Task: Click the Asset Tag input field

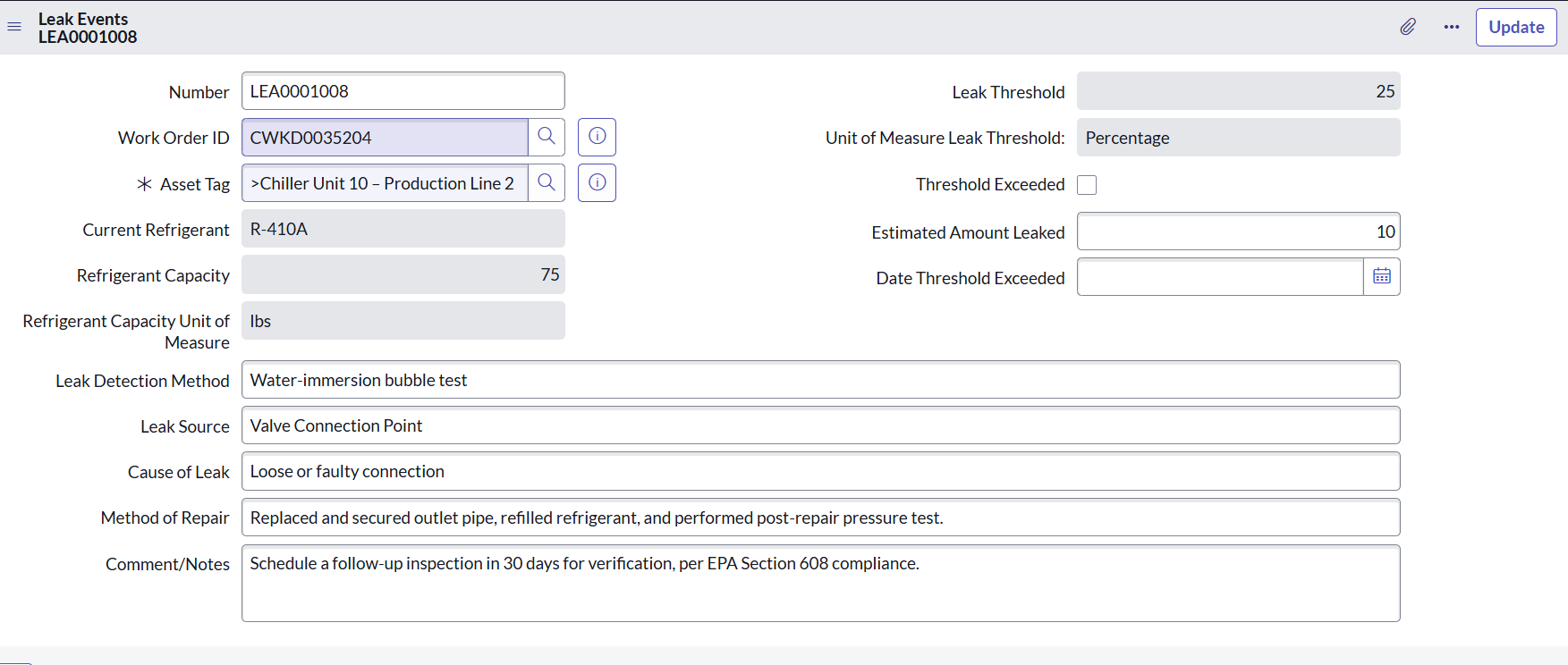Action: (385, 183)
